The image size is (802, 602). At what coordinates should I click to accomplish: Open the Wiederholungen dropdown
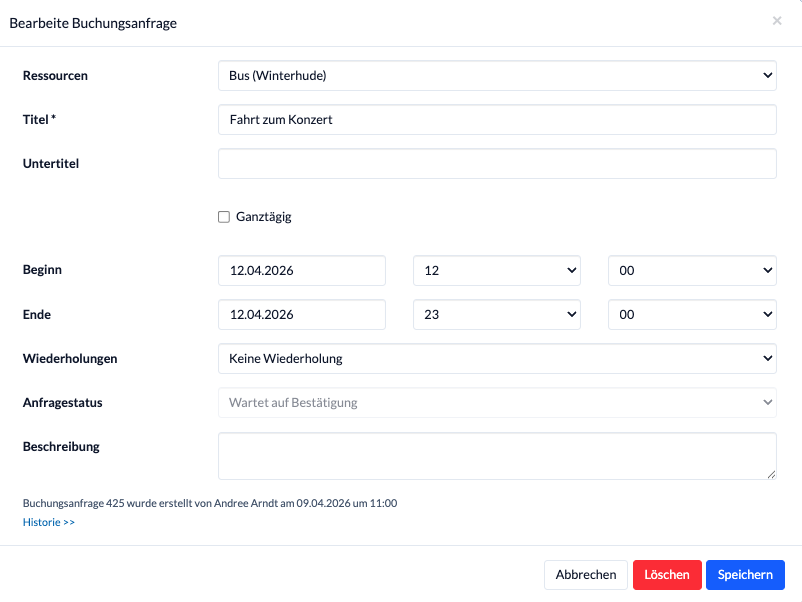tap(497, 358)
